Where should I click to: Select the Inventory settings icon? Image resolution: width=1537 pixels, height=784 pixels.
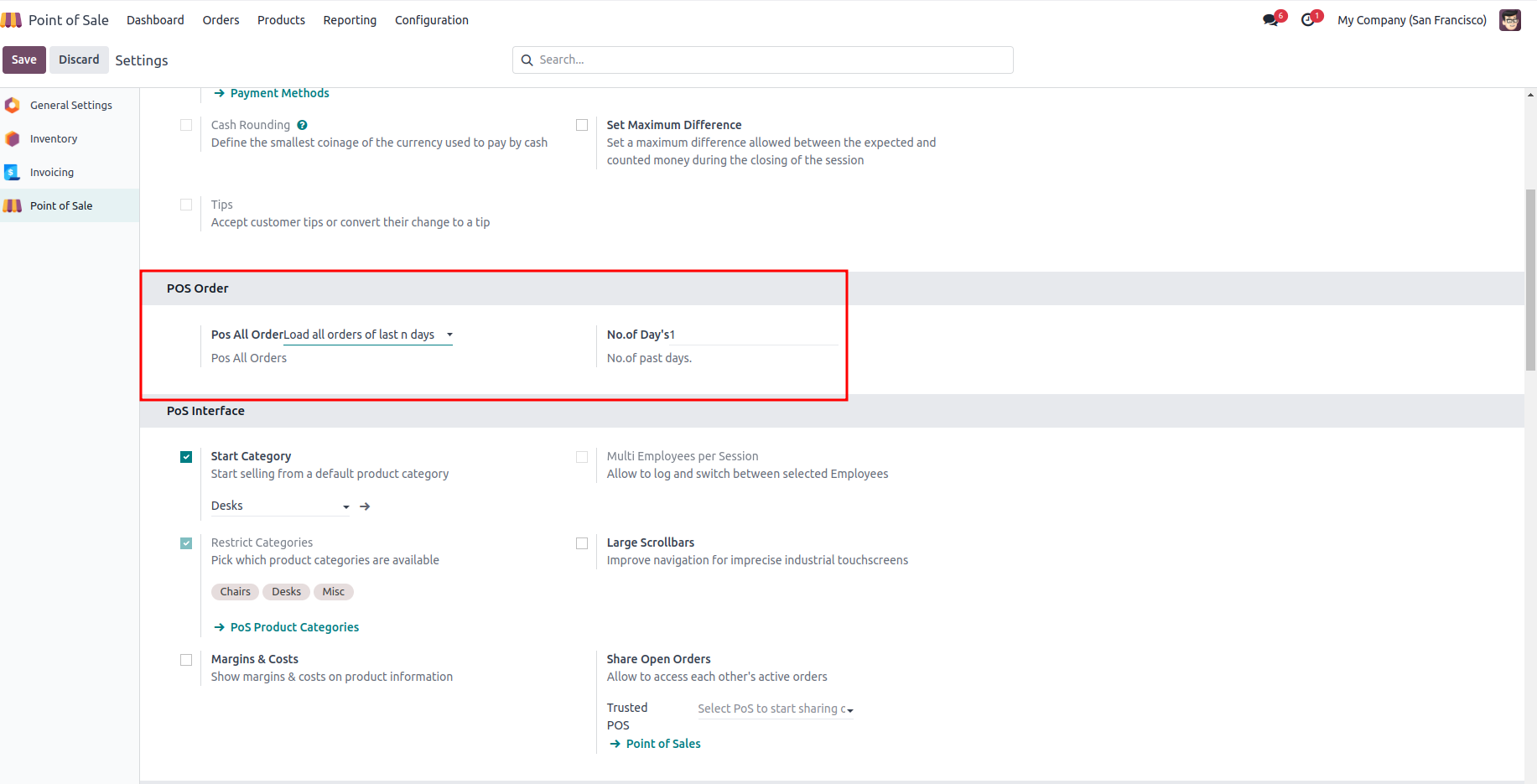click(x=13, y=138)
